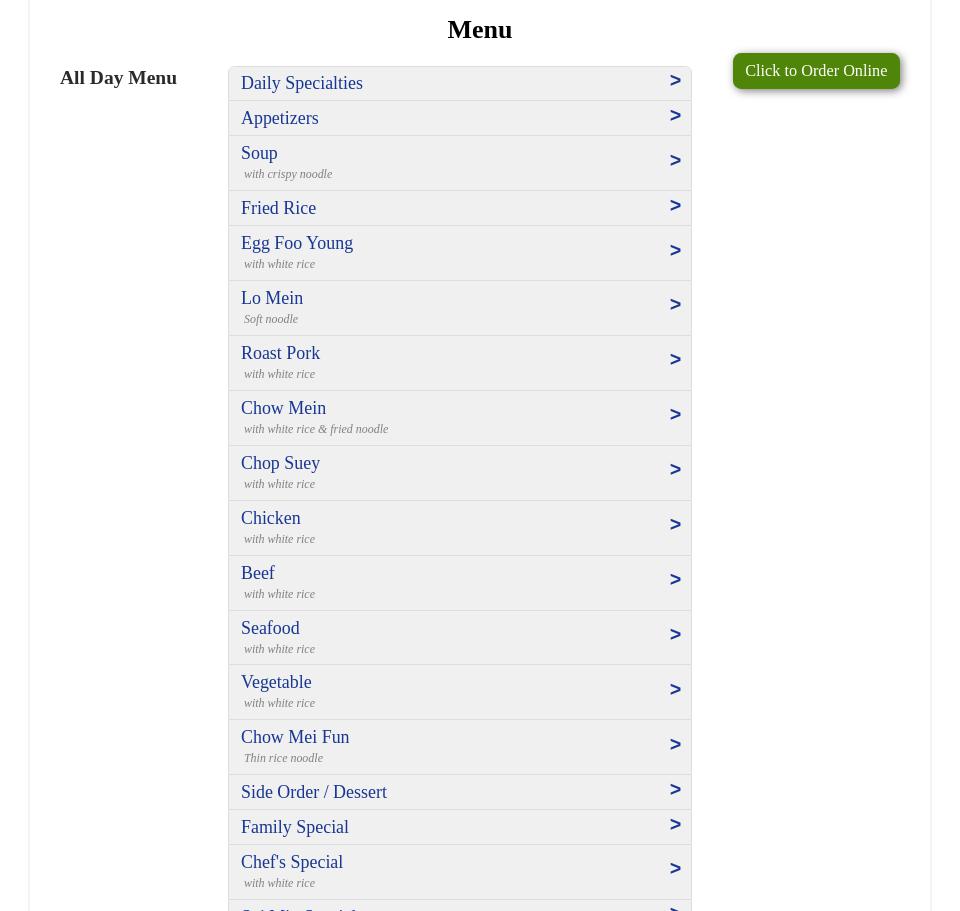Screen dimensions: 960x911
Task: Expand the Beef section
Action: [460, 582]
